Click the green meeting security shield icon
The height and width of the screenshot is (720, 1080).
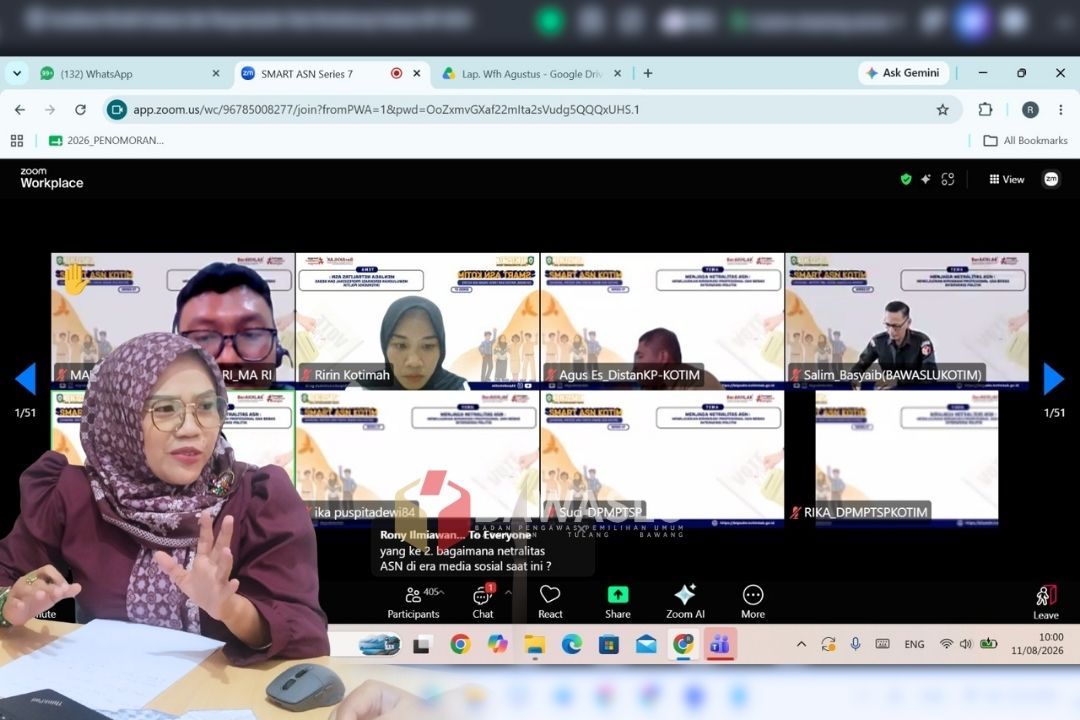(906, 179)
